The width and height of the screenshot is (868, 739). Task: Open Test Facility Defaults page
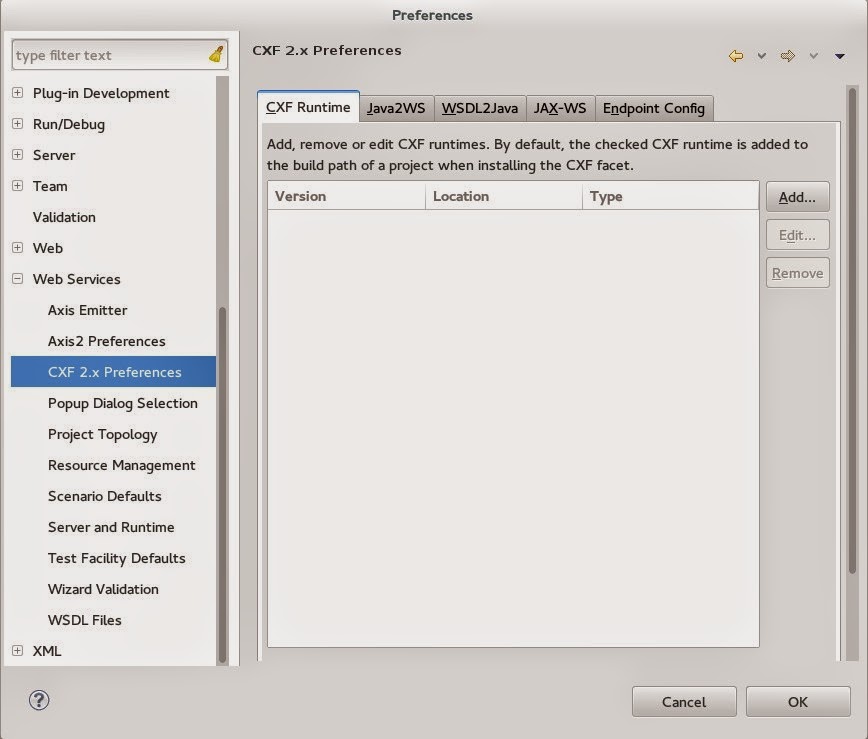pyautogui.click(x=116, y=558)
